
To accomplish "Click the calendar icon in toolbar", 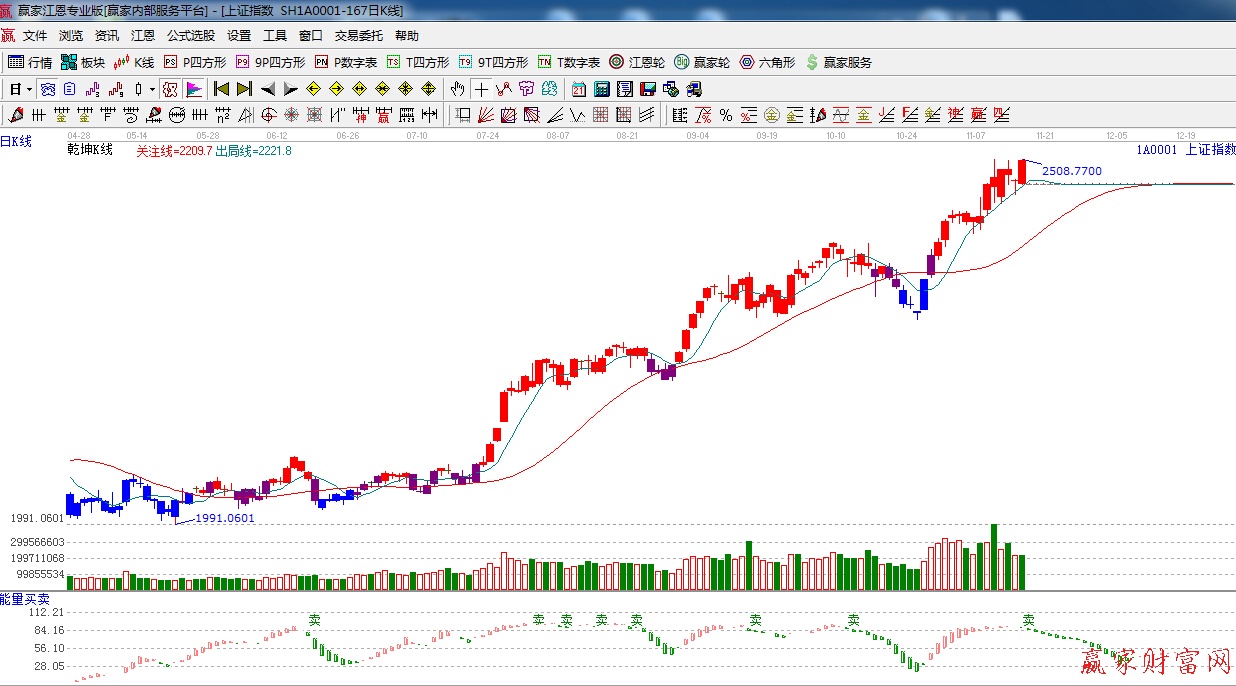I will pos(579,89).
